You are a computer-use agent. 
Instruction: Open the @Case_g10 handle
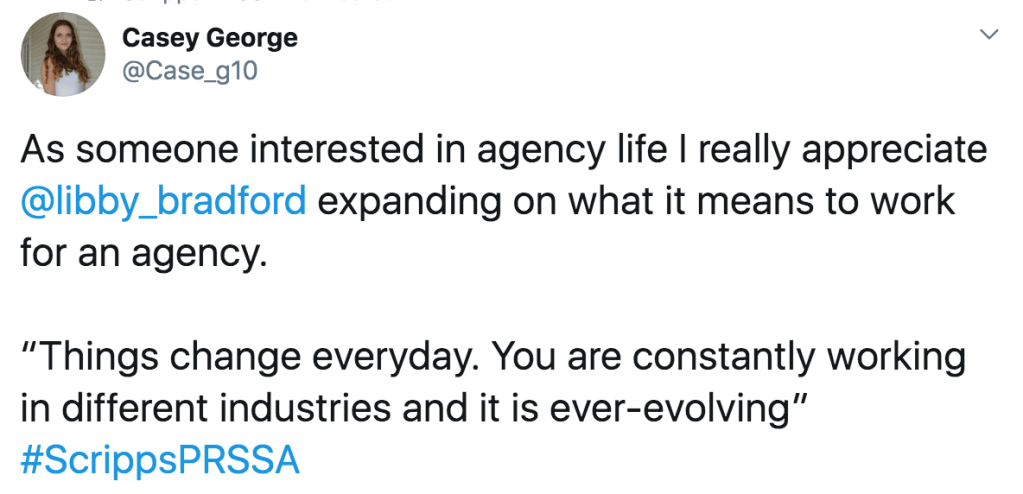[x=189, y=72]
